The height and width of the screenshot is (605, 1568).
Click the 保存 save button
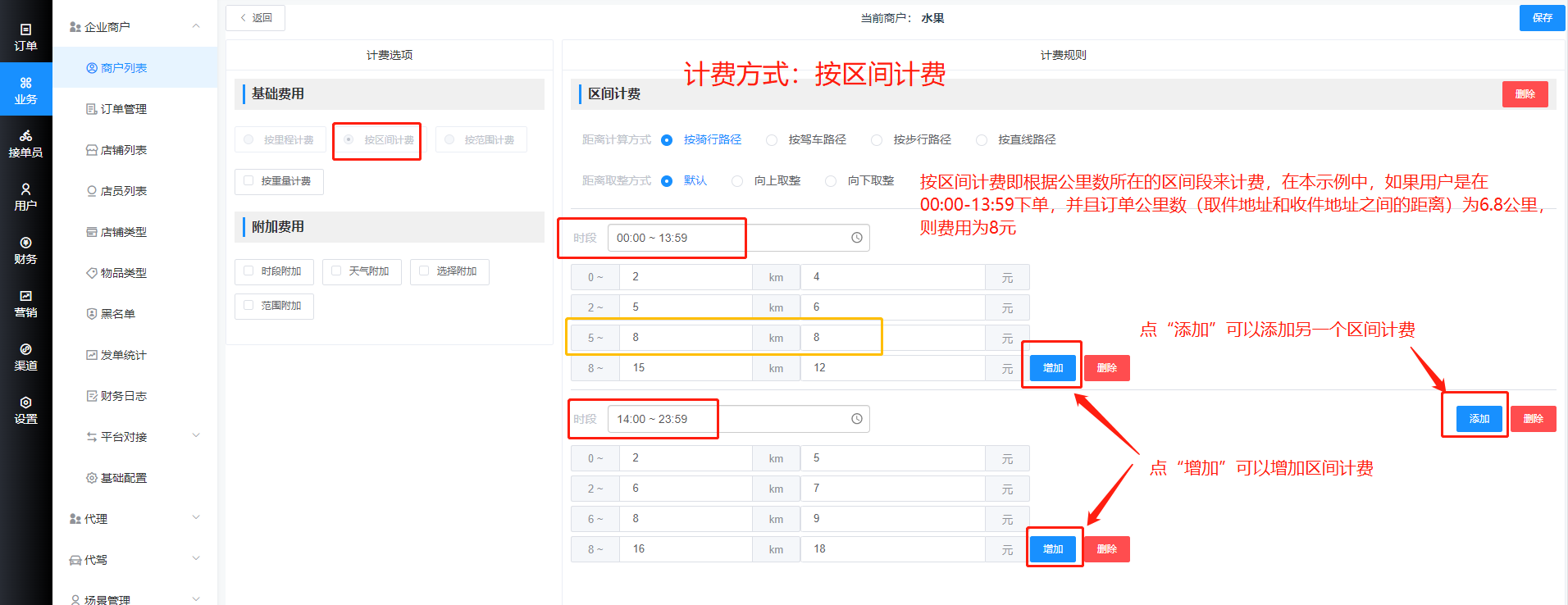pyautogui.click(x=1541, y=18)
